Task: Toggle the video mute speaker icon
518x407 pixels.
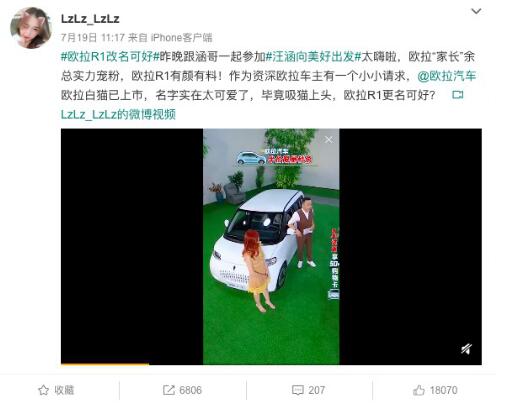Action: (x=466, y=349)
